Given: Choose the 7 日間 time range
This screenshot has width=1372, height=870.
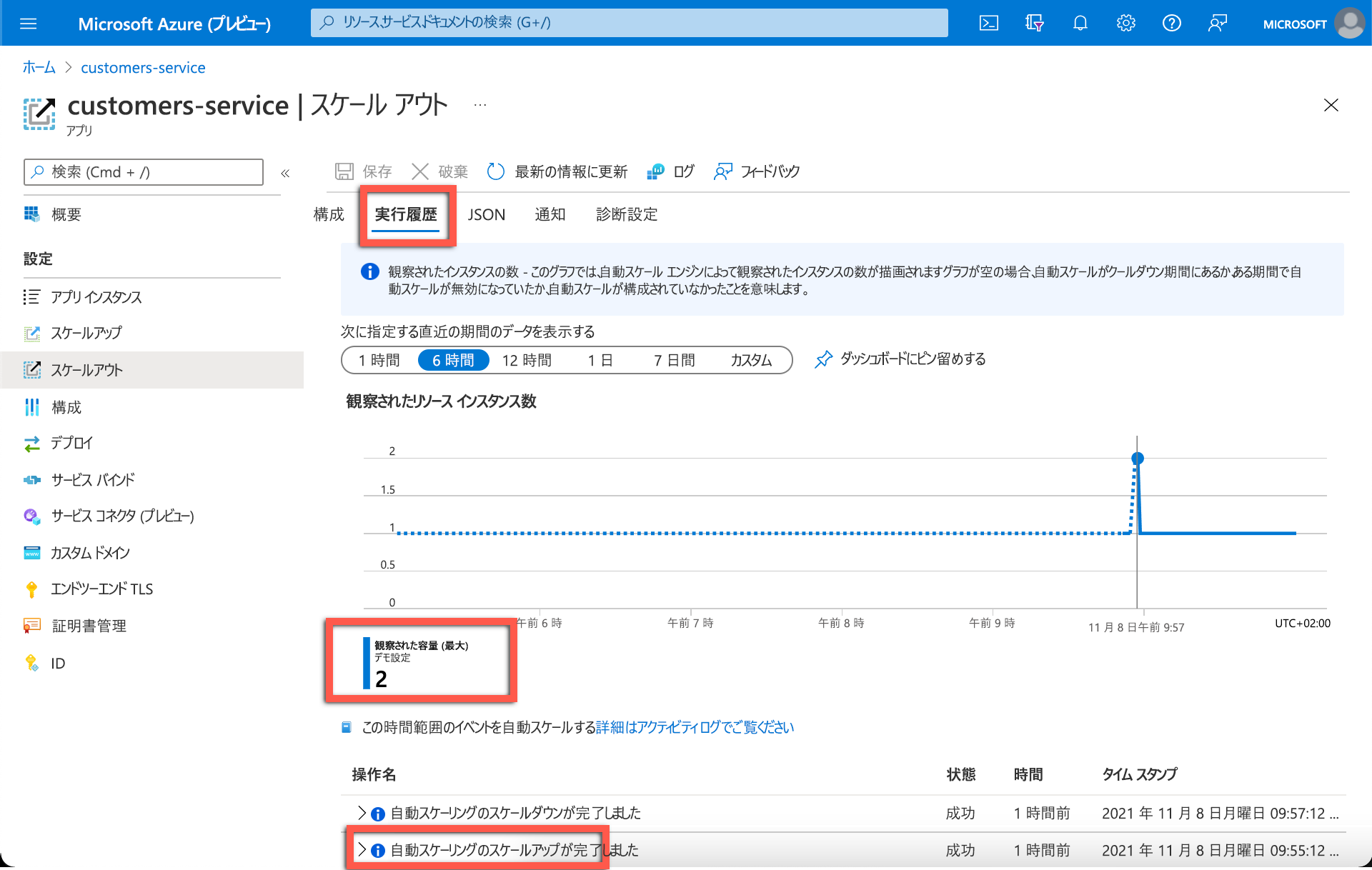Looking at the screenshot, I should tap(674, 360).
